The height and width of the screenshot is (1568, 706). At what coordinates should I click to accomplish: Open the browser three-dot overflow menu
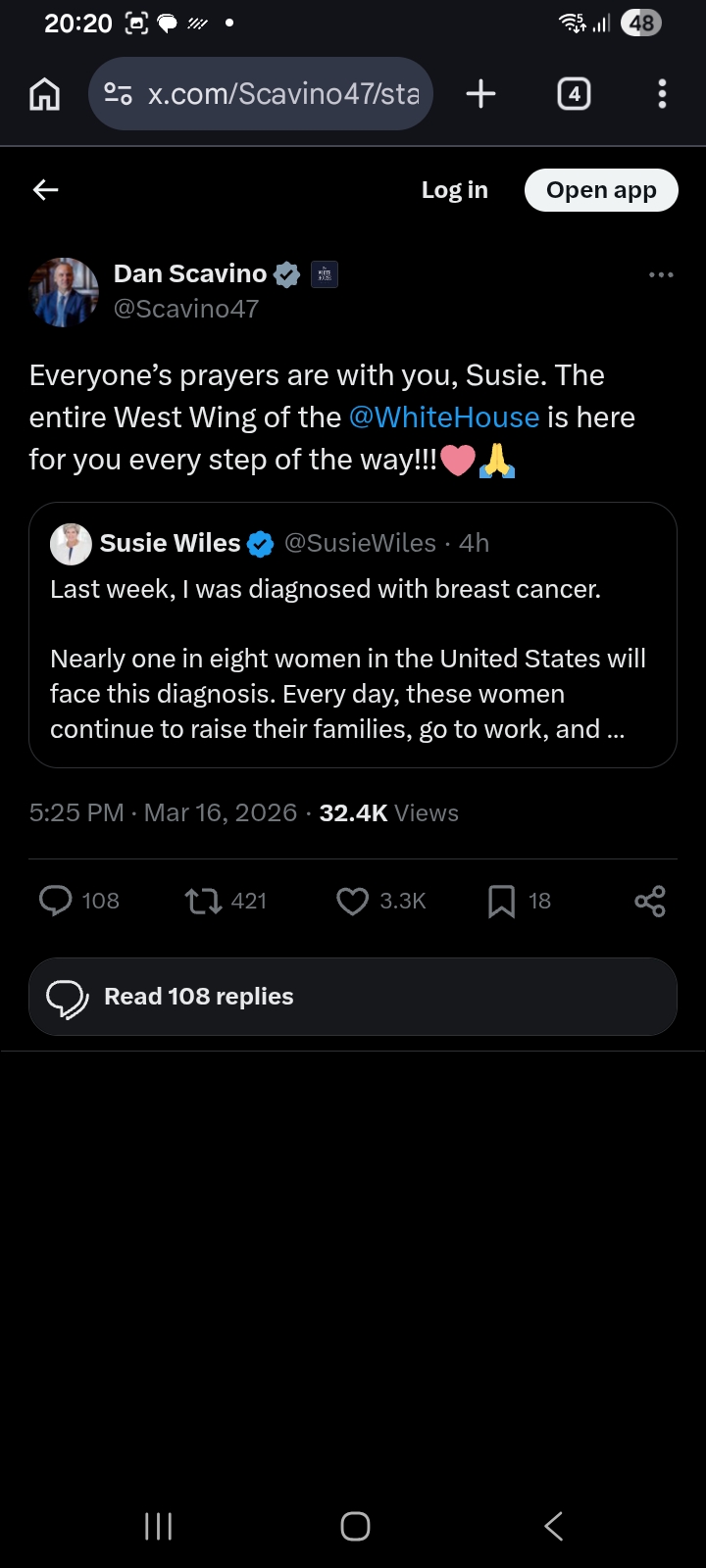pos(662,94)
